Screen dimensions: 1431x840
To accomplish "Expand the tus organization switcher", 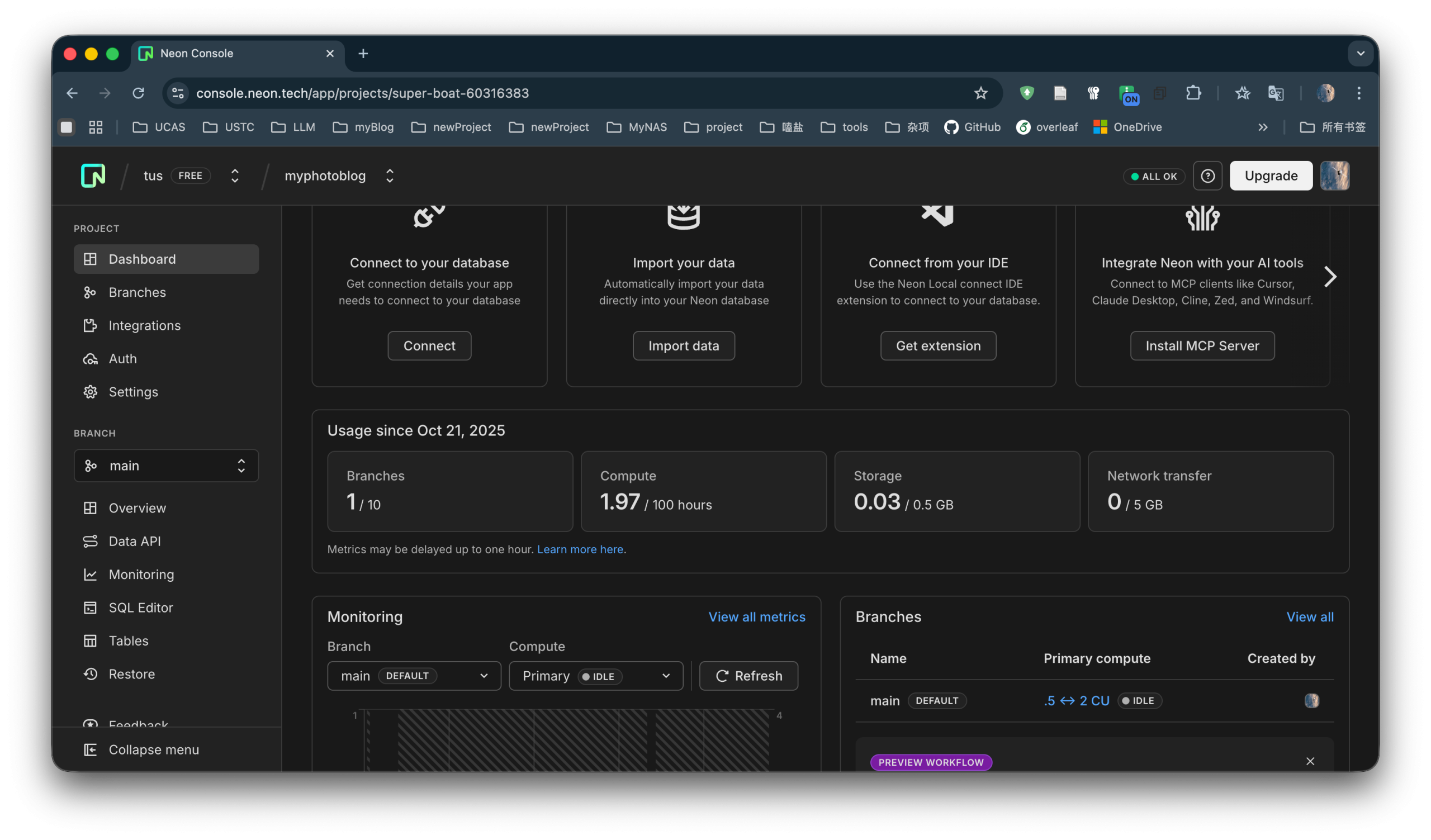I will click(x=235, y=176).
